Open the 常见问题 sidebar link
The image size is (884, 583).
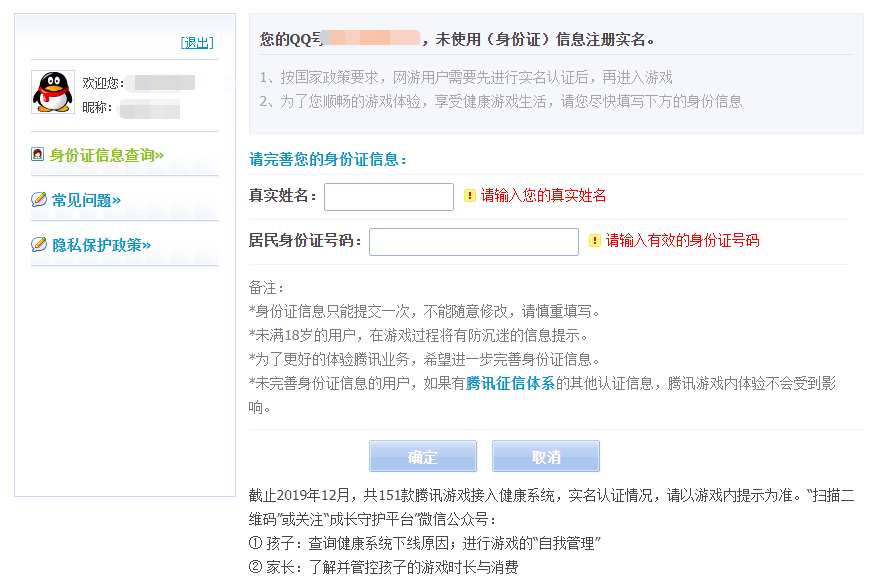click(x=86, y=200)
